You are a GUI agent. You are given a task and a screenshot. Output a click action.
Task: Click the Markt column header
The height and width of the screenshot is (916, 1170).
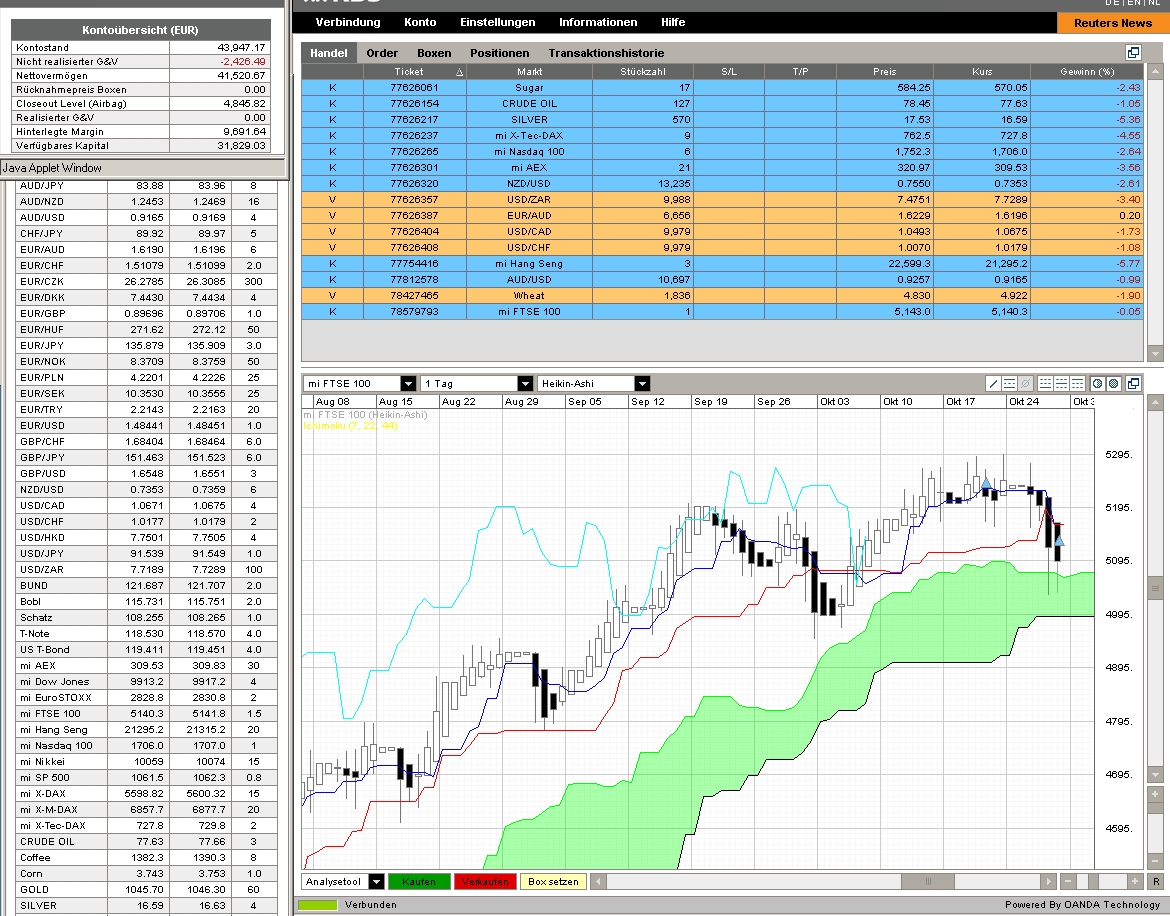529,72
